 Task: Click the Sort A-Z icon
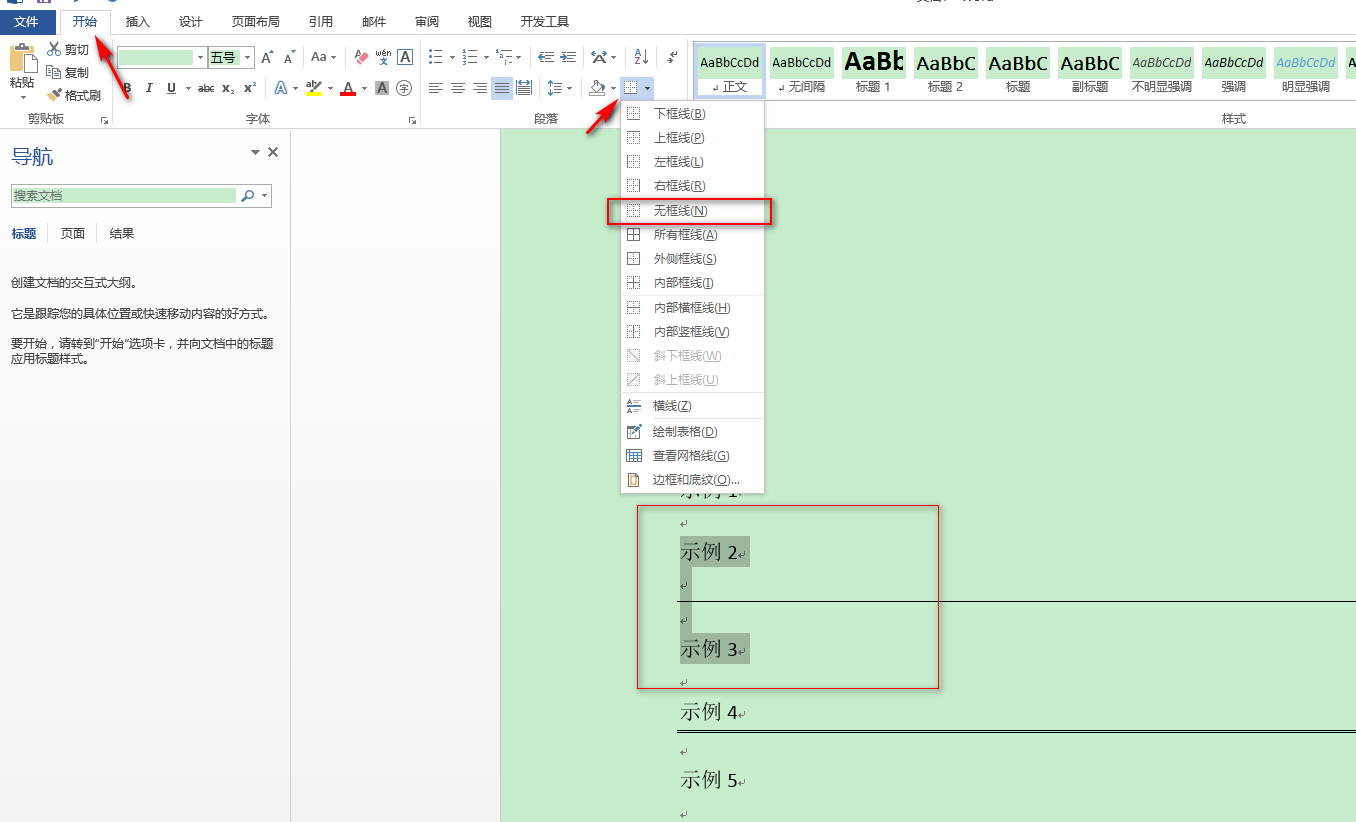tap(642, 57)
